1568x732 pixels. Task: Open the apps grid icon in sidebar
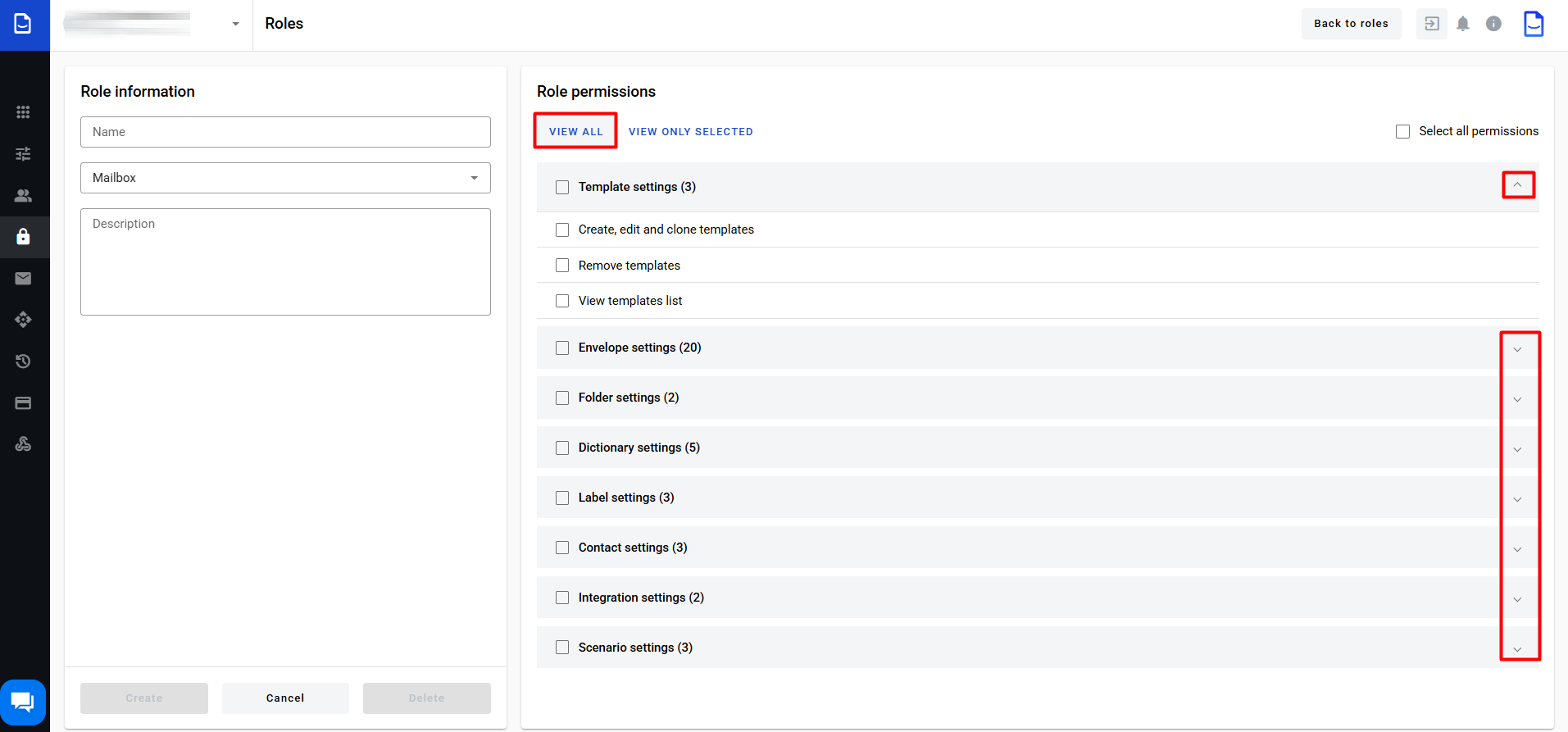23,112
